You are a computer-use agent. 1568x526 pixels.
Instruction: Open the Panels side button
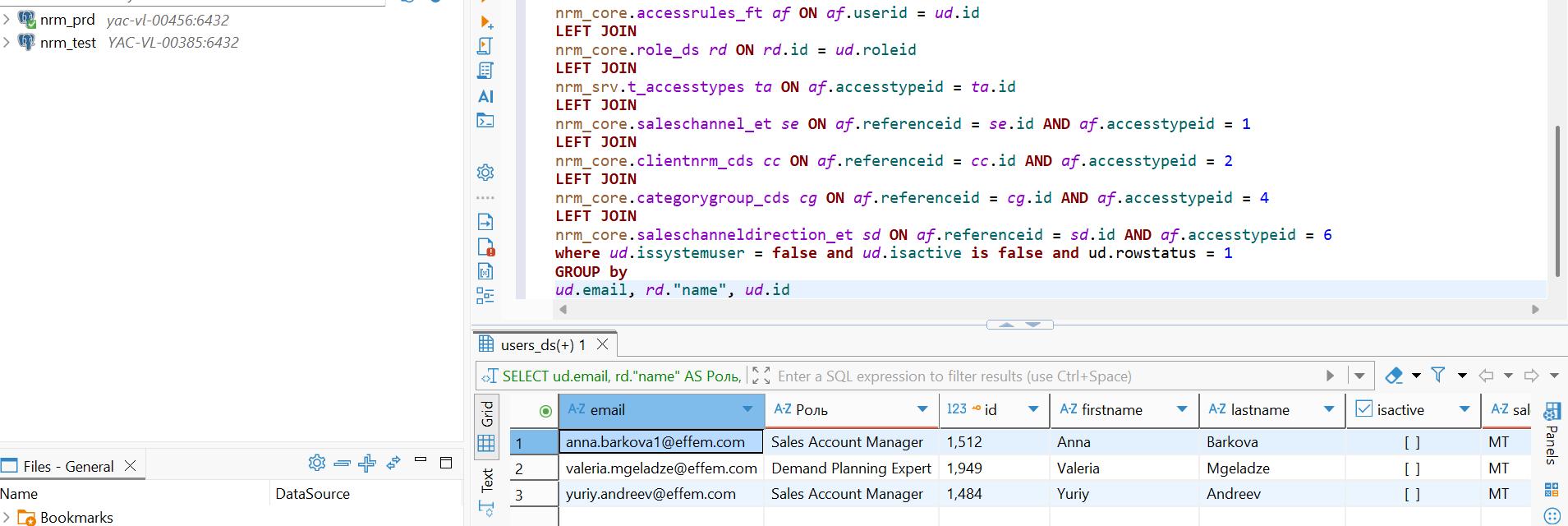1552,436
